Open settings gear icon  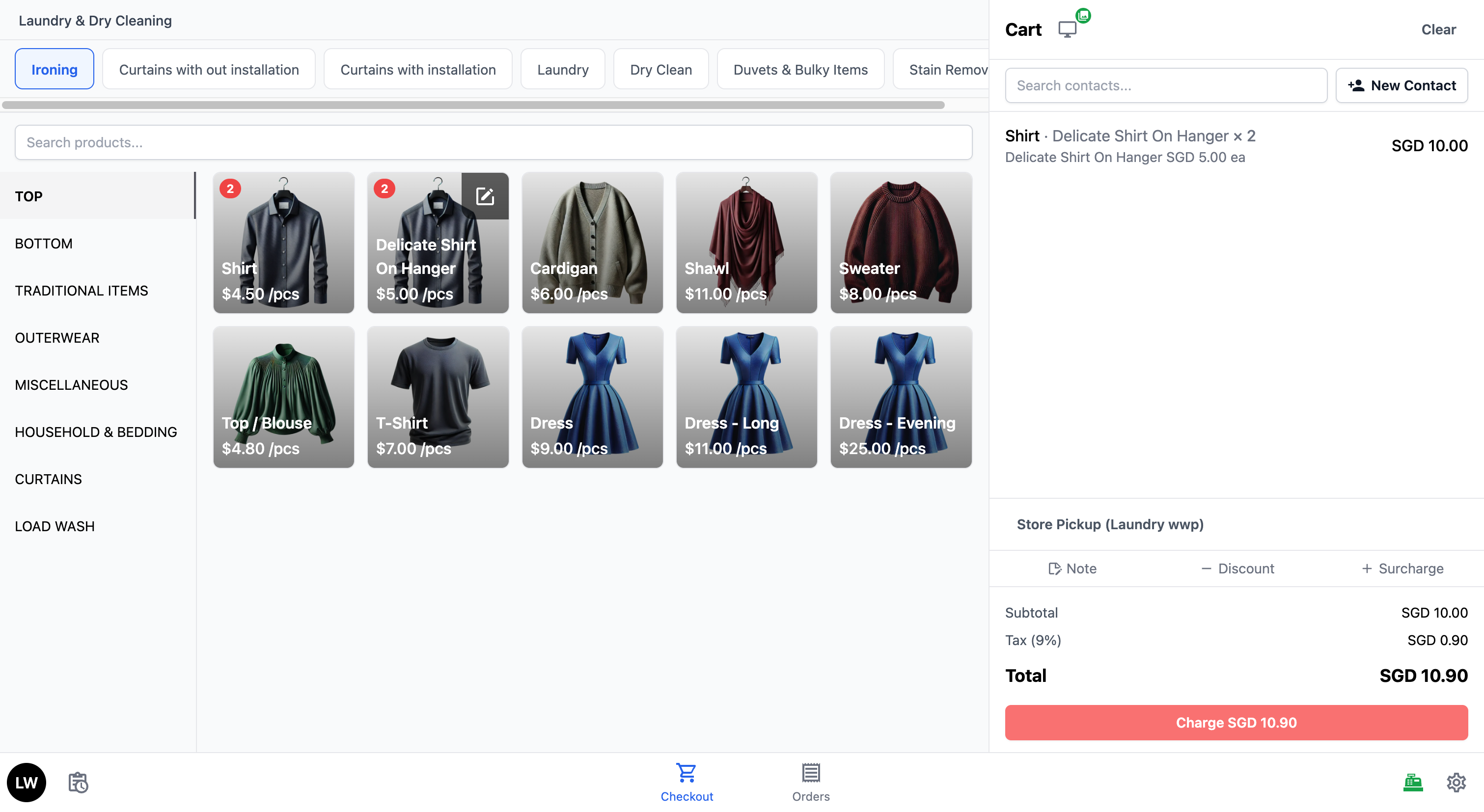1456,782
